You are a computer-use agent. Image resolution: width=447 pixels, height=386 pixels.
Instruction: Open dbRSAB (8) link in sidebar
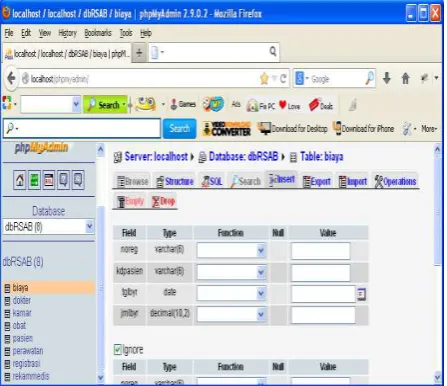[23, 262]
